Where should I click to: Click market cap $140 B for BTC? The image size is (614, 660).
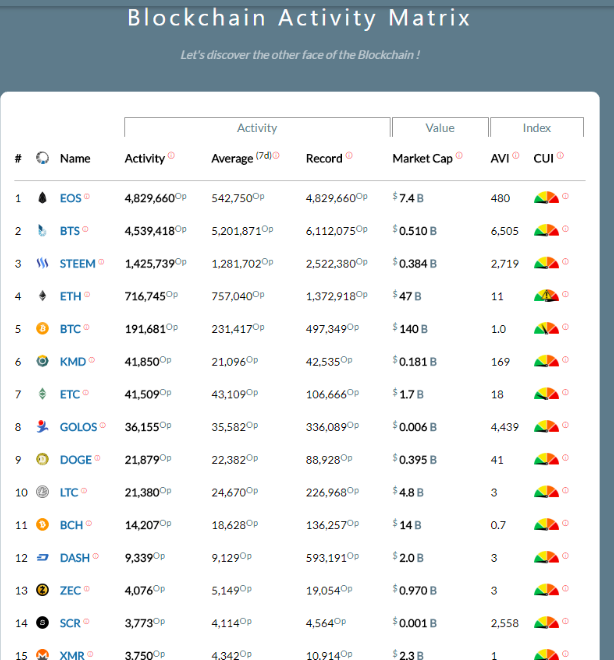point(410,329)
